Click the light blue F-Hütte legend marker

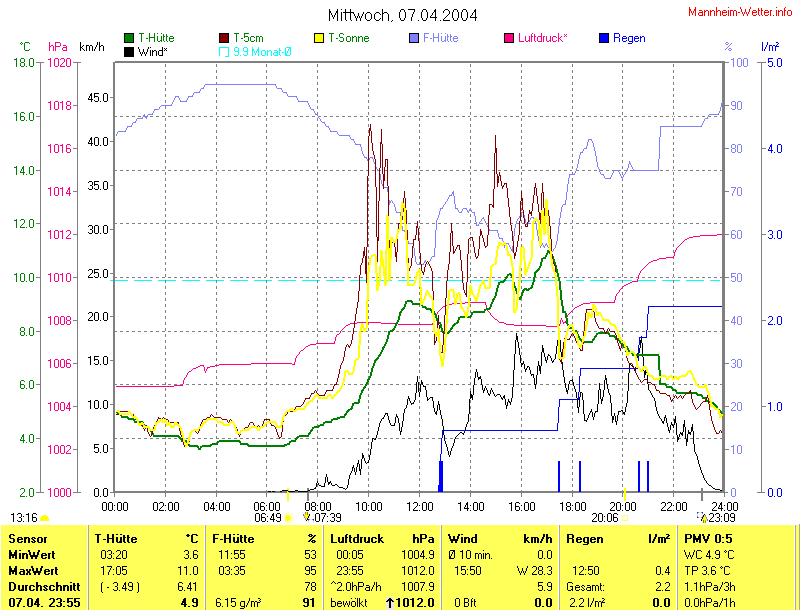(x=414, y=38)
